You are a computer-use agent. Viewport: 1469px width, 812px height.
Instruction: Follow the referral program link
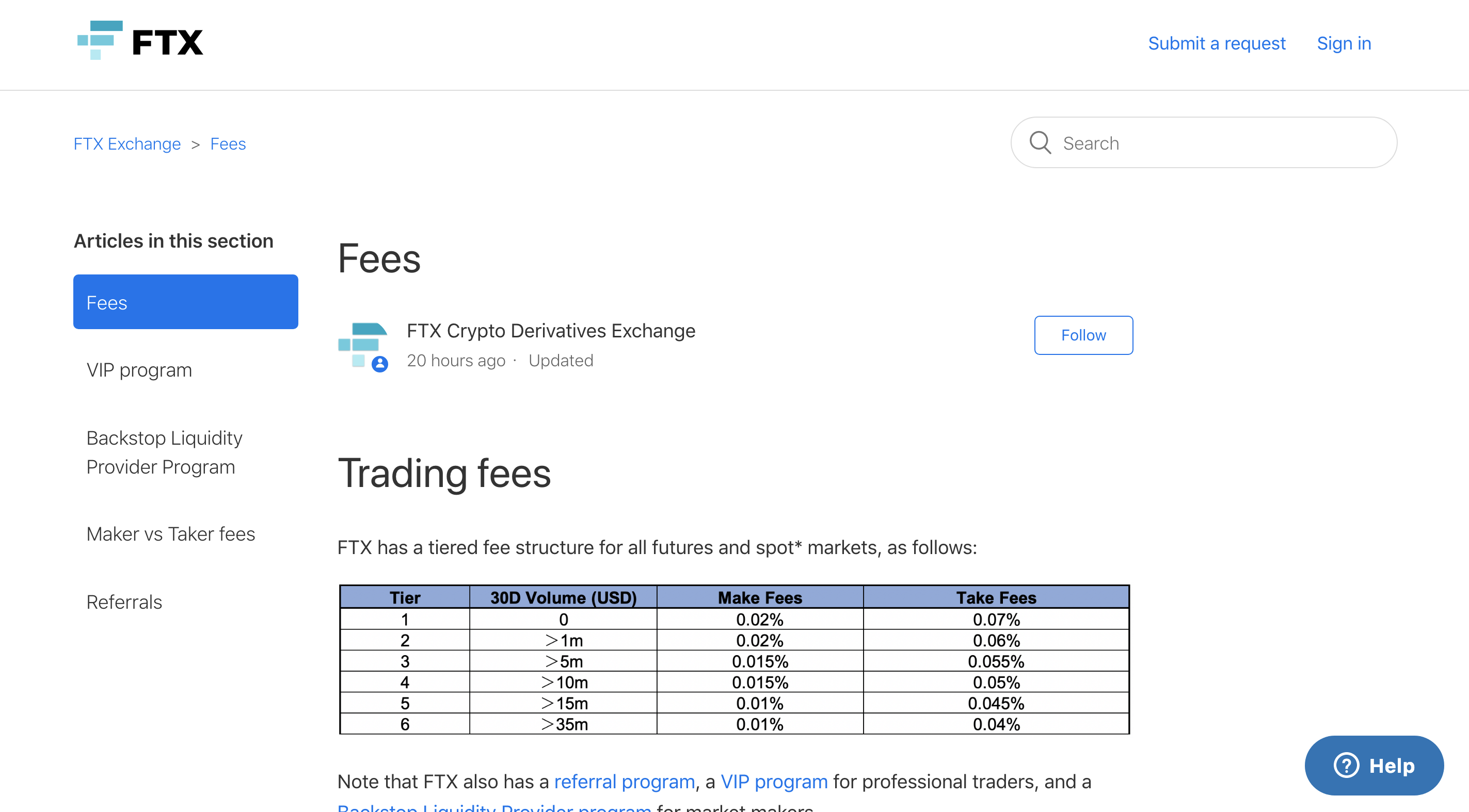(625, 781)
